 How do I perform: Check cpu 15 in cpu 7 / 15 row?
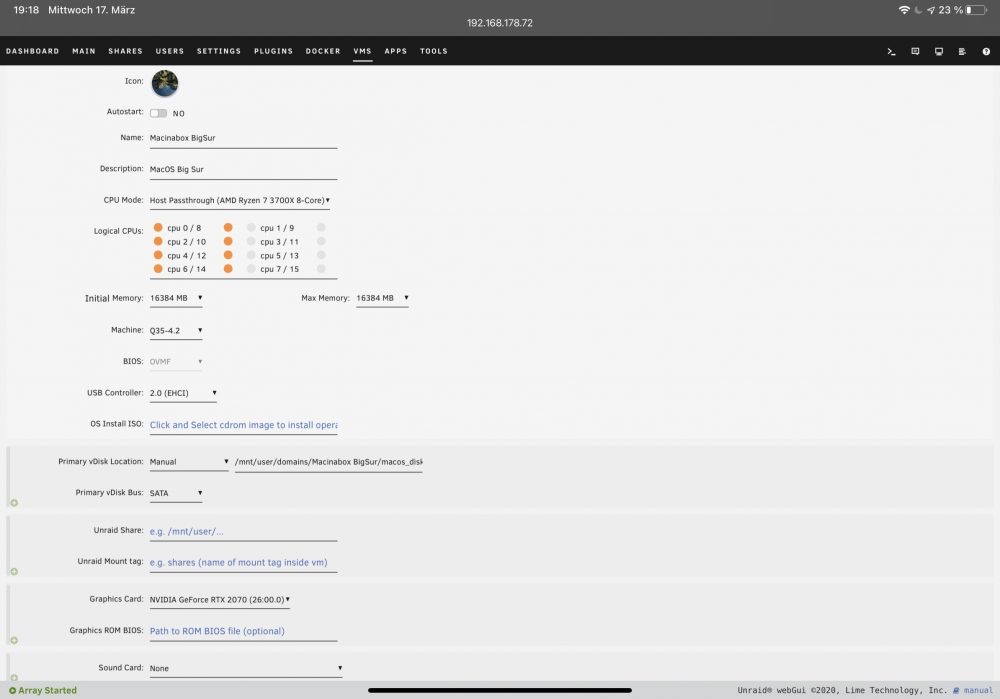tap(321, 269)
